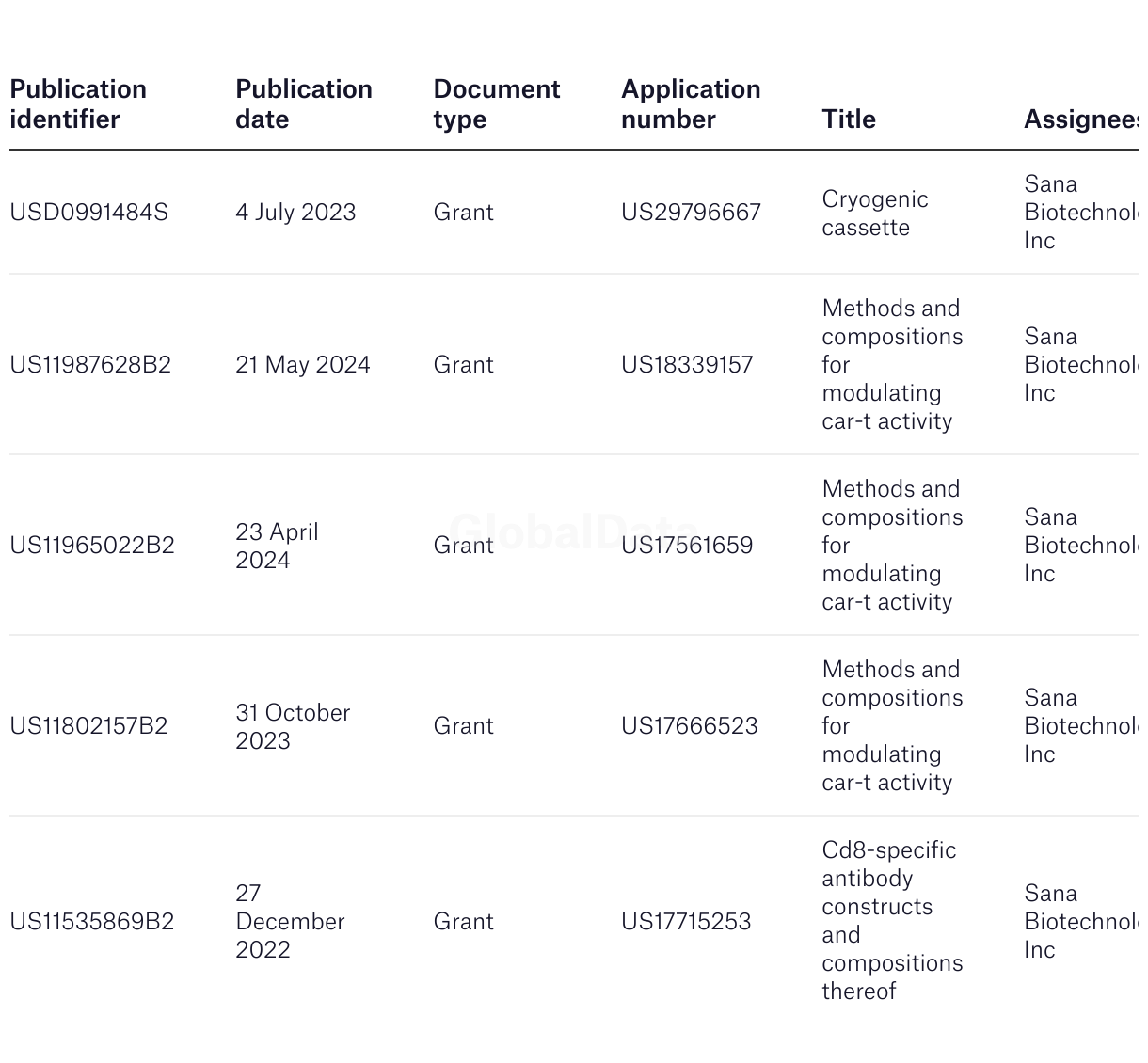Click the Title column header
Screen dimensions: 1148x1063
(848, 119)
